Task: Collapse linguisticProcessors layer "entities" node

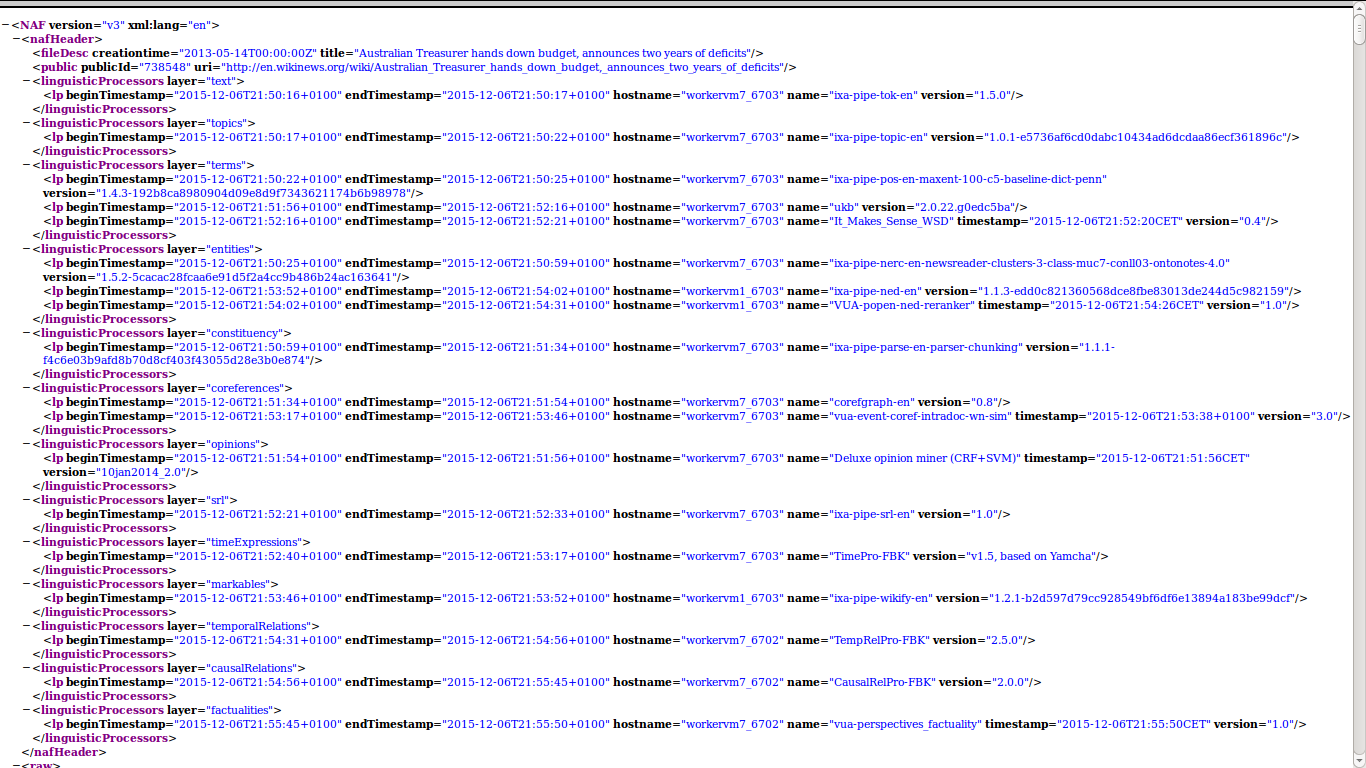Action: click(x=27, y=249)
